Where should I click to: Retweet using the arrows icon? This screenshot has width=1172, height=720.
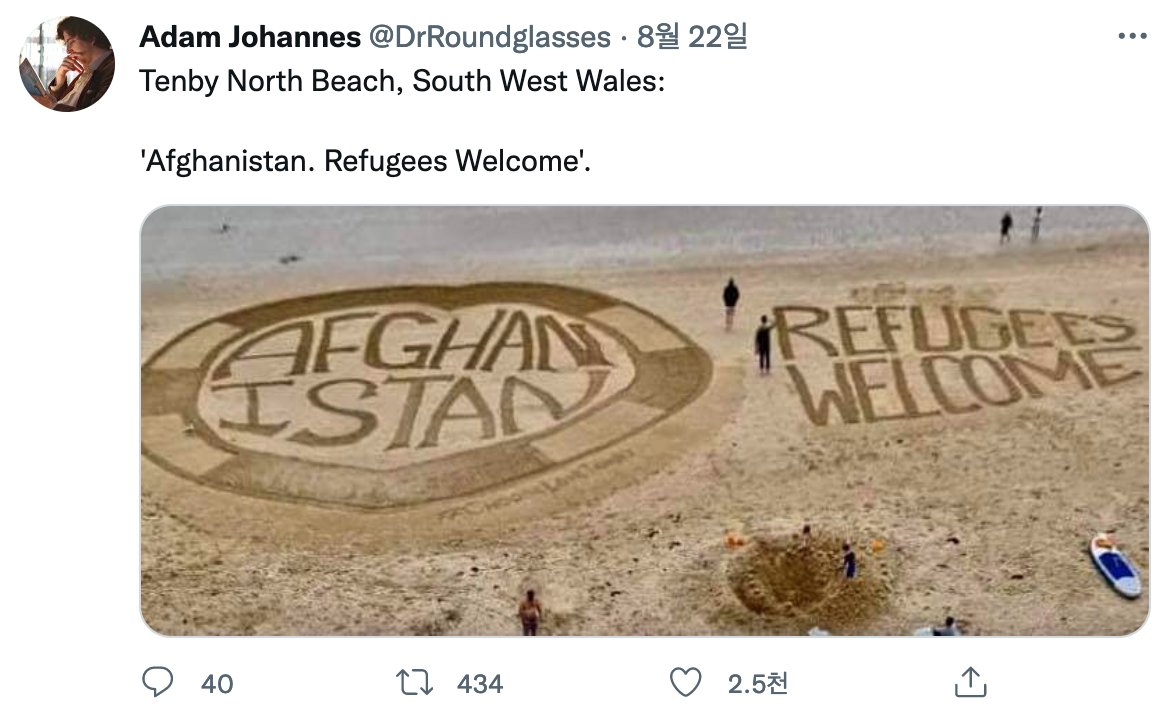point(414,683)
